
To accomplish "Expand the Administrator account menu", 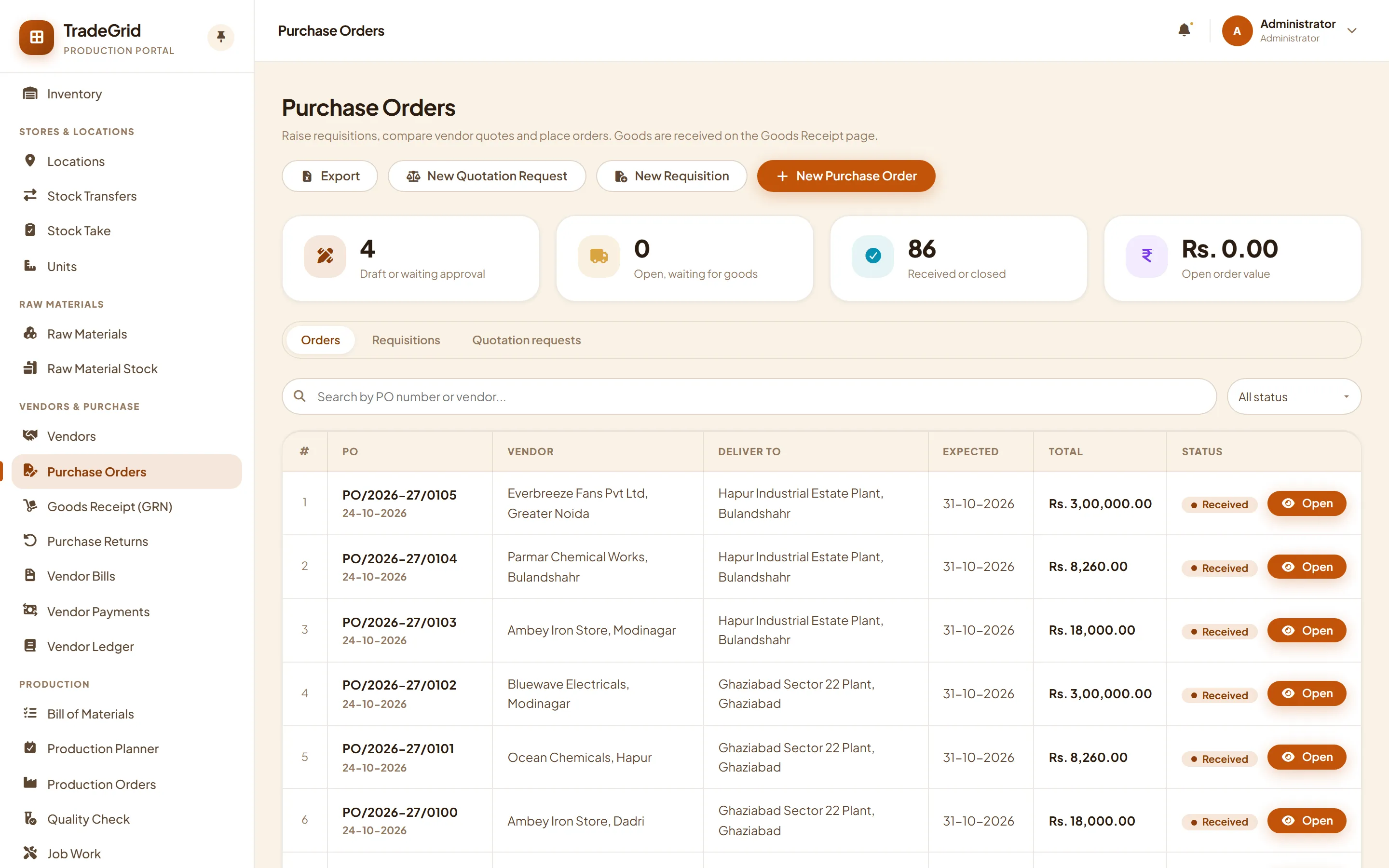I will 1290,30.
